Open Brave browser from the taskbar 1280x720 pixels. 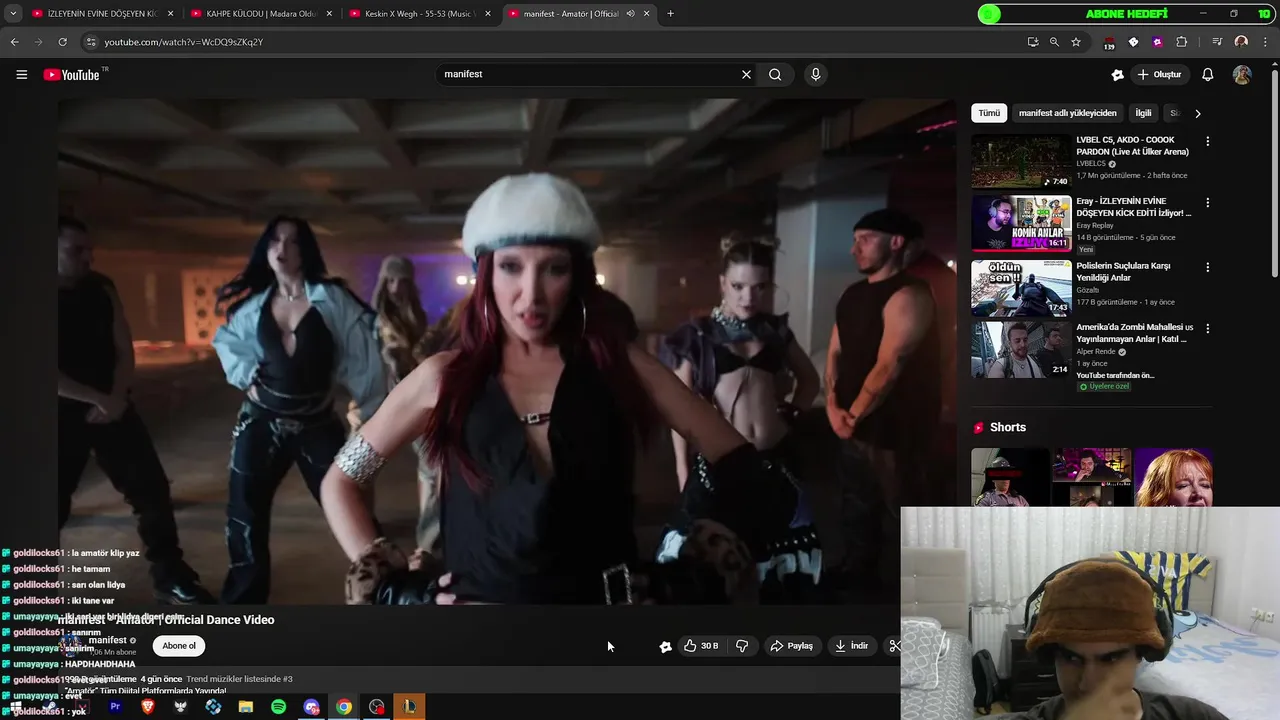pyautogui.click(x=148, y=707)
